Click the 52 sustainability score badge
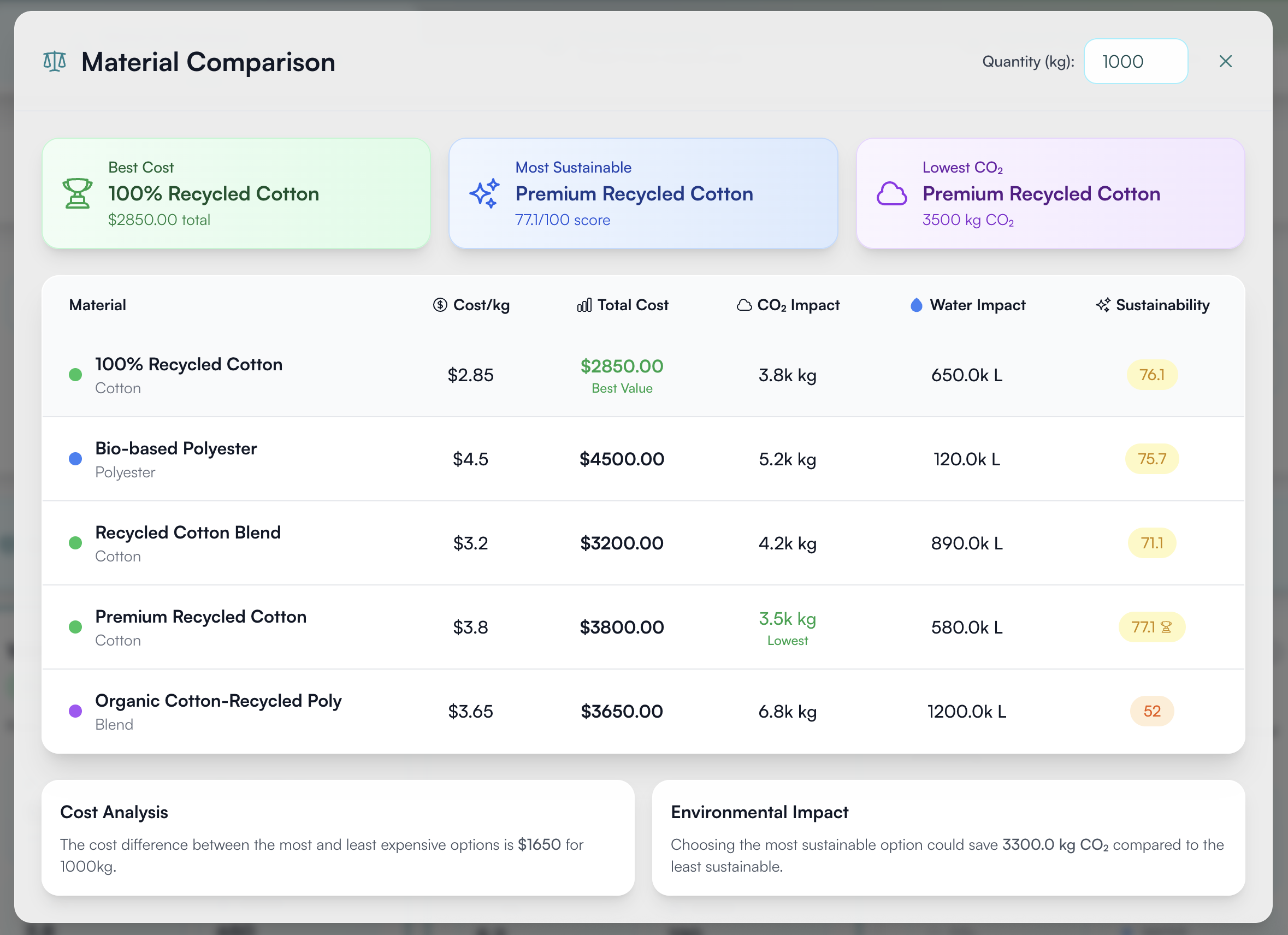Screen dimensions: 1288x935 pyautogui.click(x=1151, y=711)
